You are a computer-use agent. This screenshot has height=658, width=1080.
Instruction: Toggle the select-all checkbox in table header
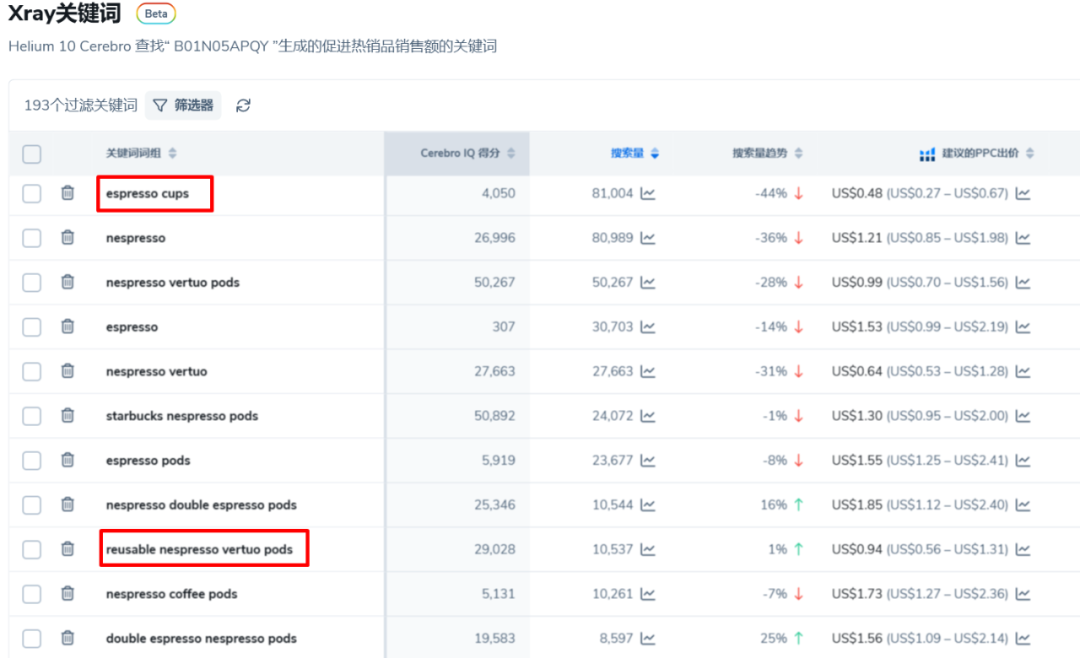pyautogui.click(x=32, y=154)
